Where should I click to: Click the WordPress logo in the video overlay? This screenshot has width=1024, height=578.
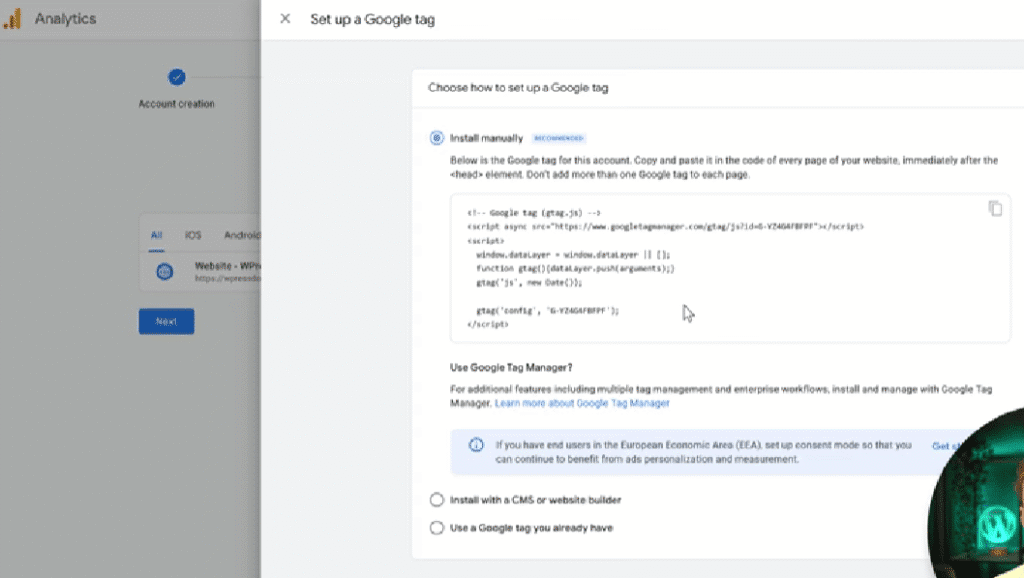[996, 523]
